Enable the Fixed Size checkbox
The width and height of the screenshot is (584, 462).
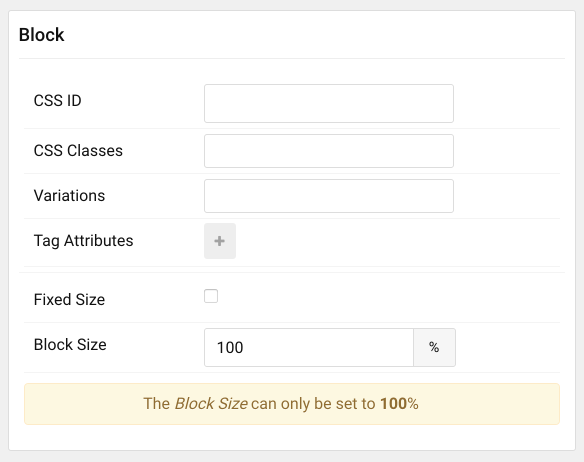(211, 296)
